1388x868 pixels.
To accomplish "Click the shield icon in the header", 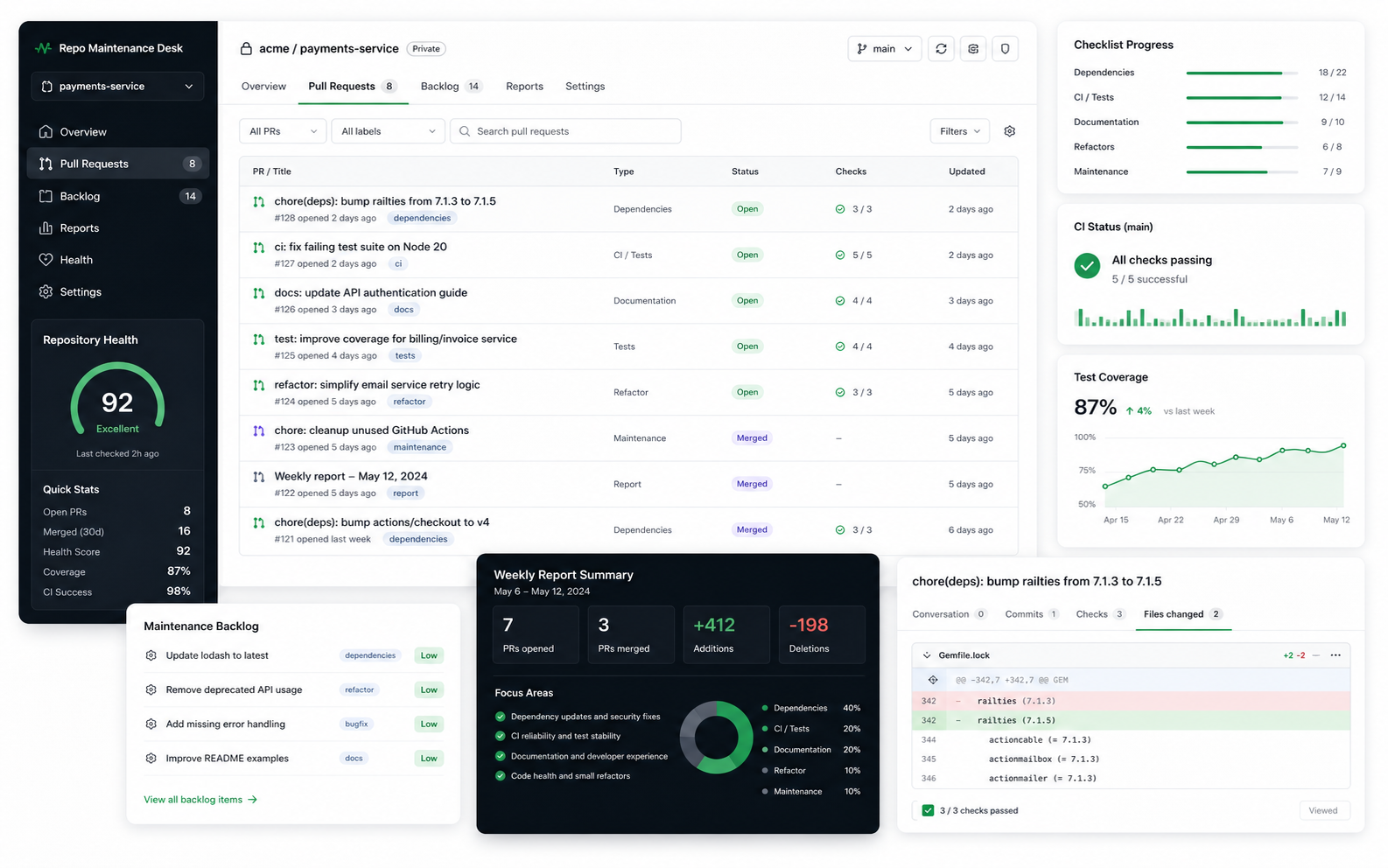I will (1005, 49).
